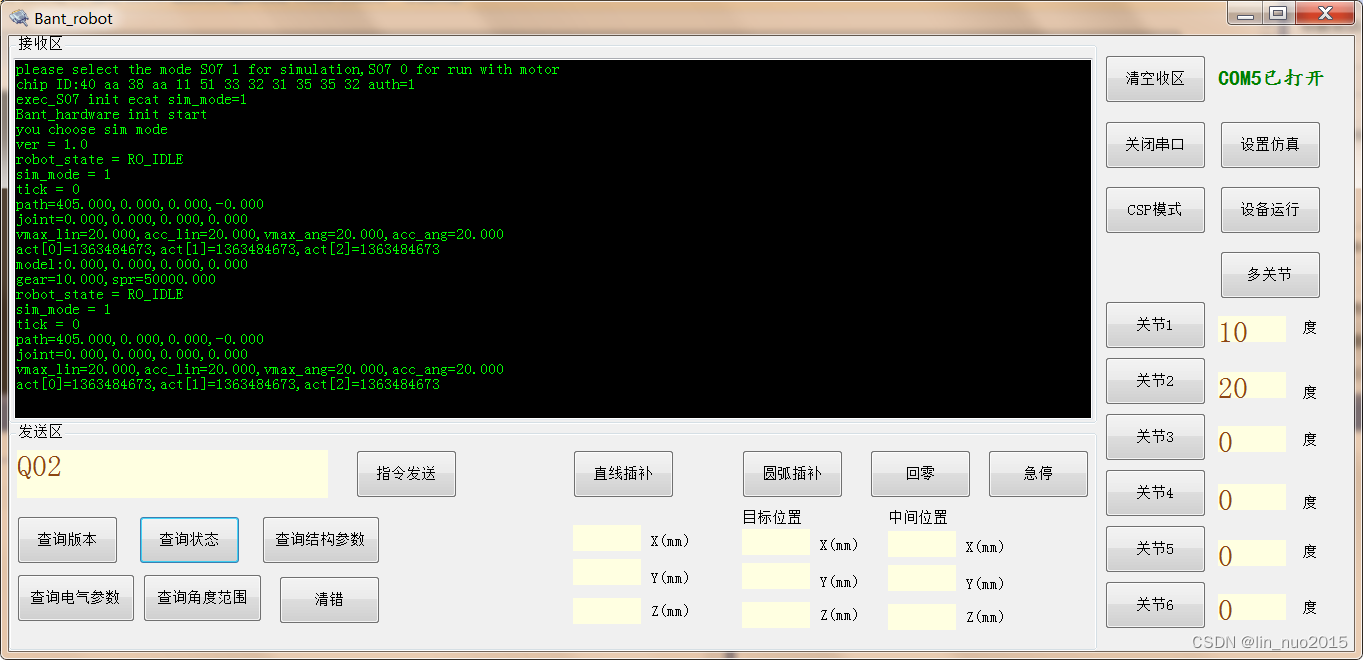The height and width of the screenshot is (660, 1363).
Task: Click the 设置仿真 button
Action: tap(1270, 145)
